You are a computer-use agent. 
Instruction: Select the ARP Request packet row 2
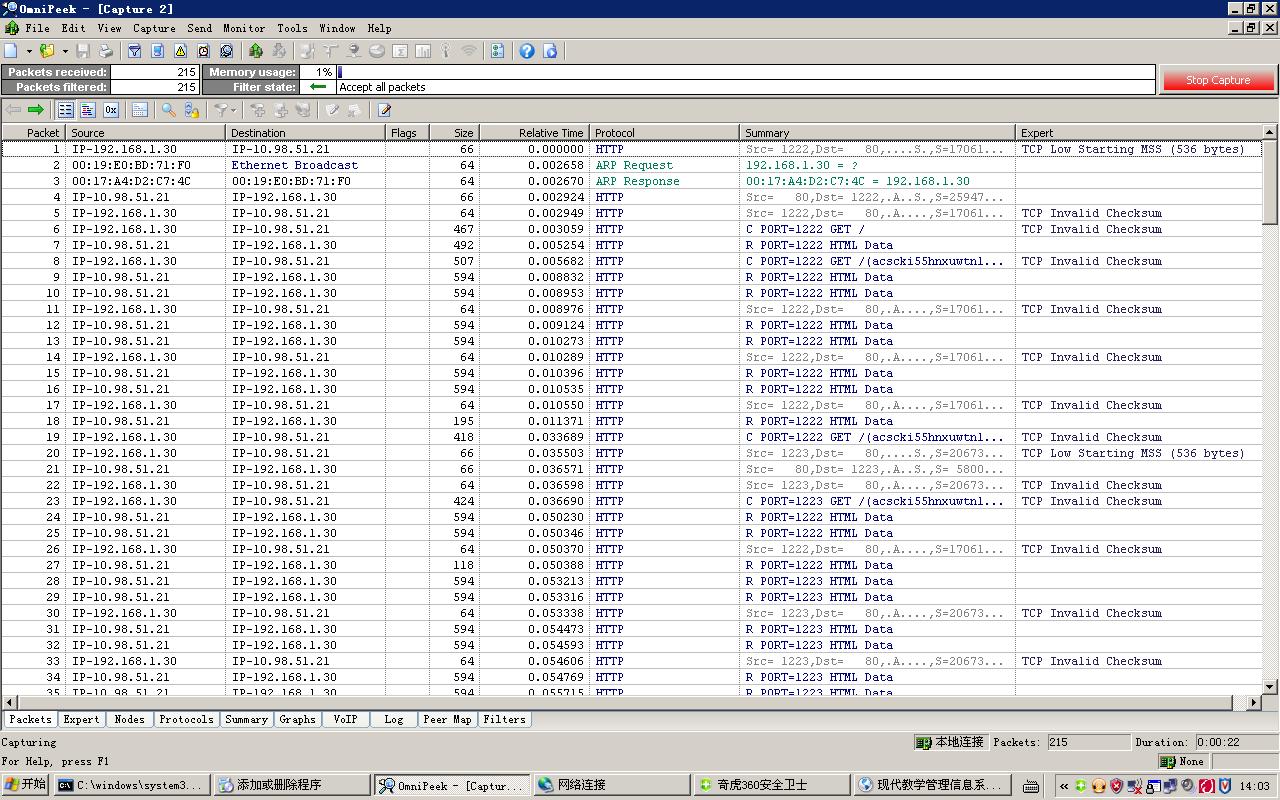pyautogui.click(x=631, y=165)
